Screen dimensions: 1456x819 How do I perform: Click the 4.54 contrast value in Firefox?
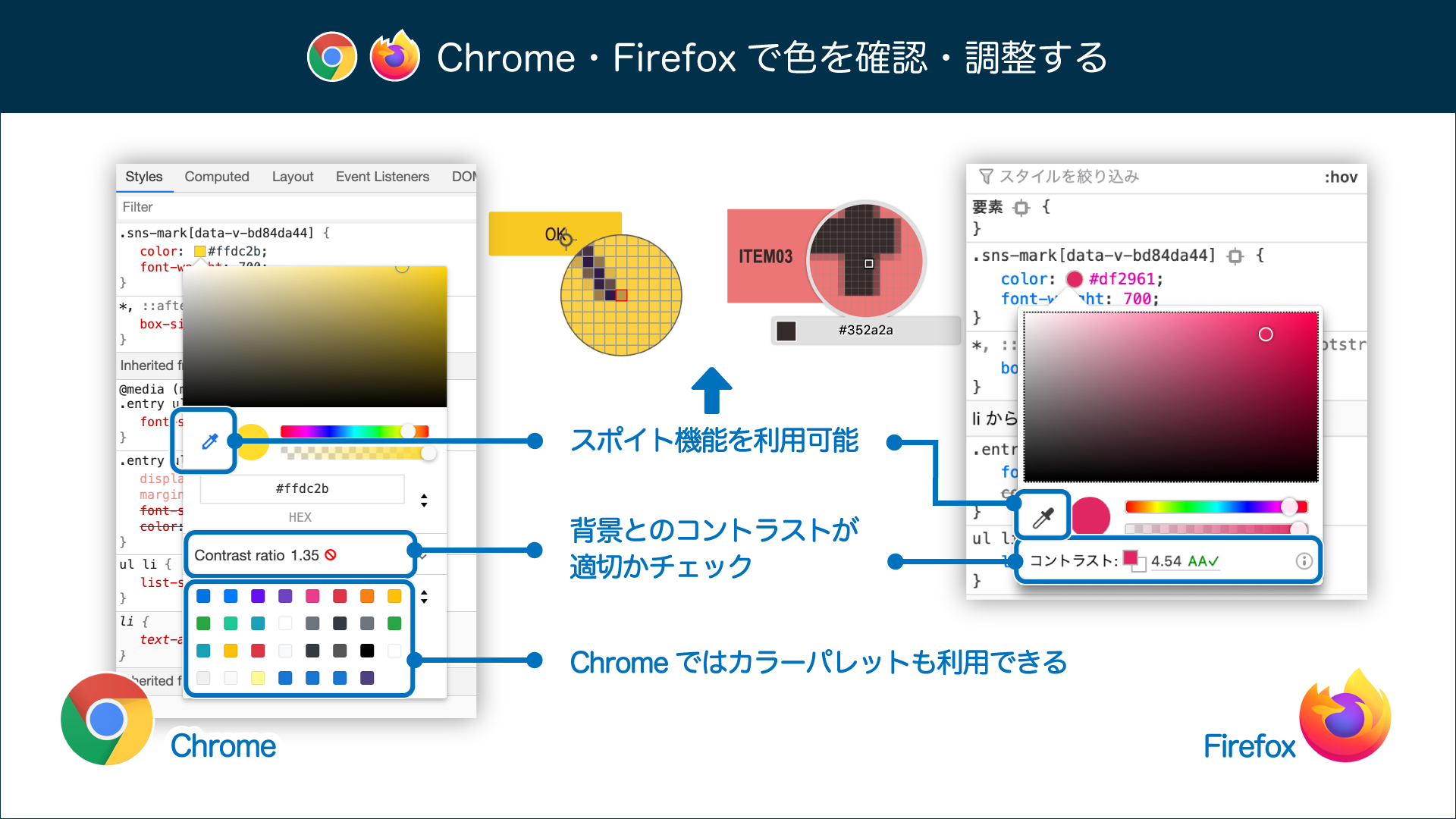click(1166, 561)
